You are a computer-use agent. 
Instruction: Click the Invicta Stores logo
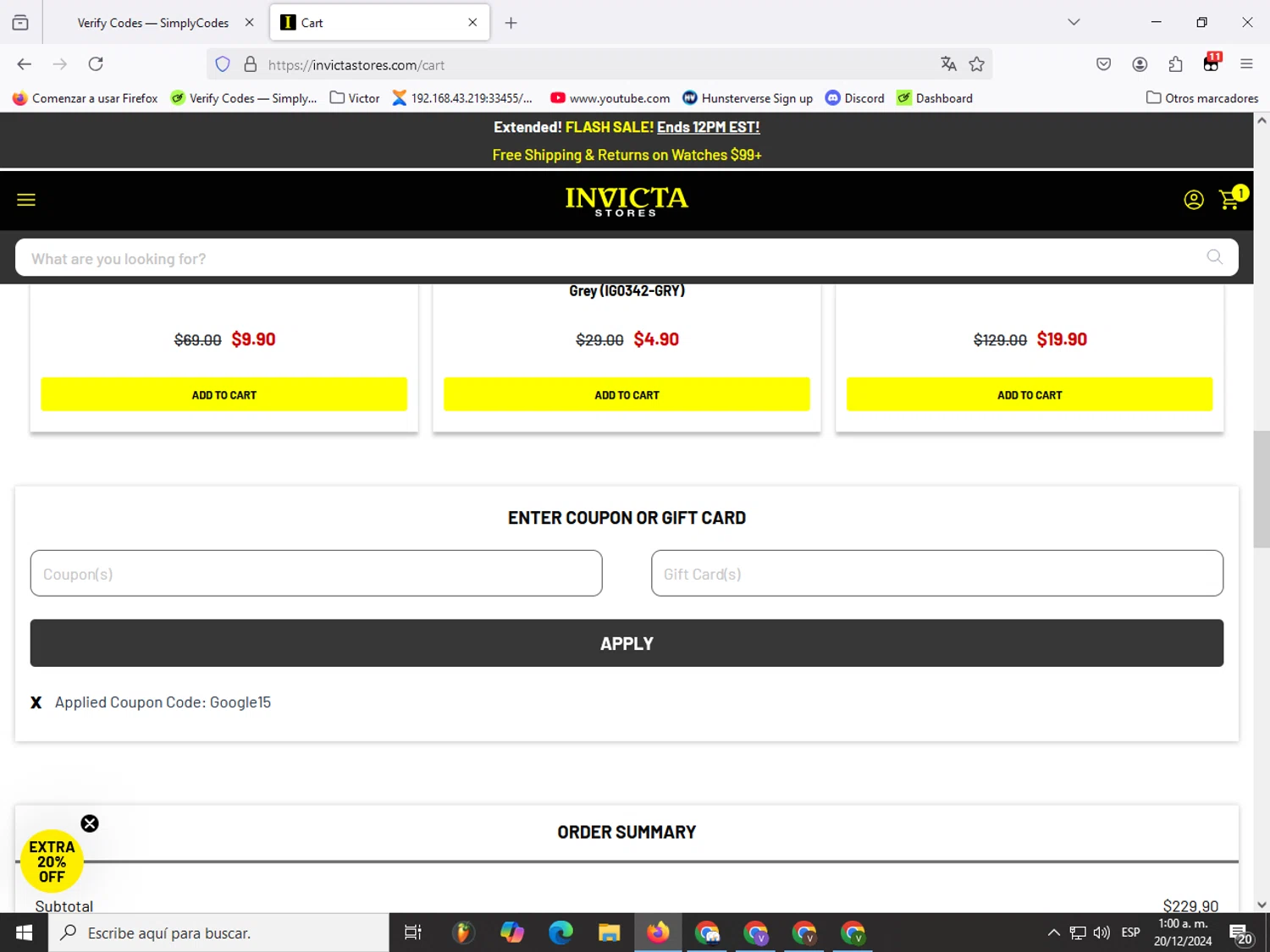click(627, 201)
